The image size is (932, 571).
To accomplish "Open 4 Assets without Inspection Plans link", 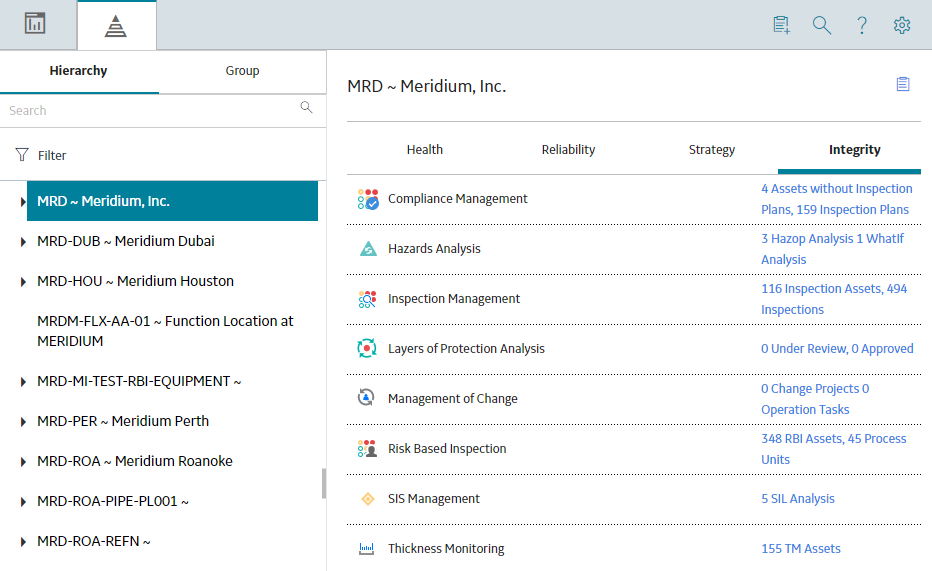I will pyautogui.click(x=836, y=199).
